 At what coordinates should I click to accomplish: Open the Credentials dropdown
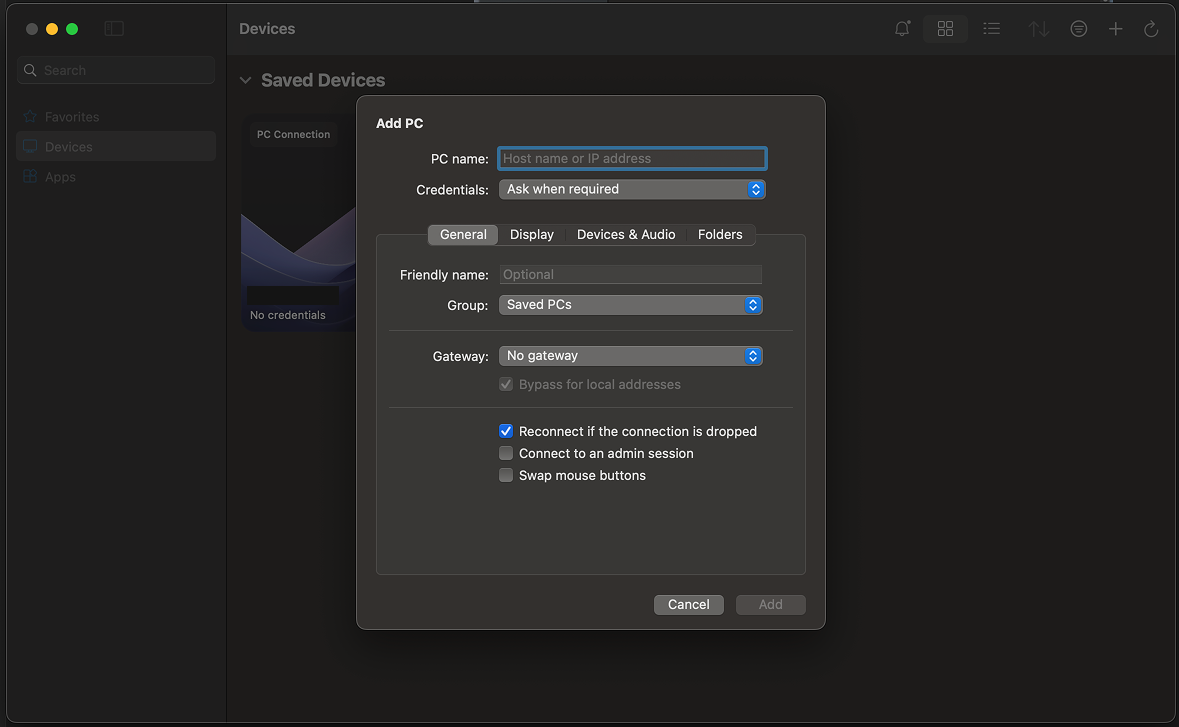[631, 189]
